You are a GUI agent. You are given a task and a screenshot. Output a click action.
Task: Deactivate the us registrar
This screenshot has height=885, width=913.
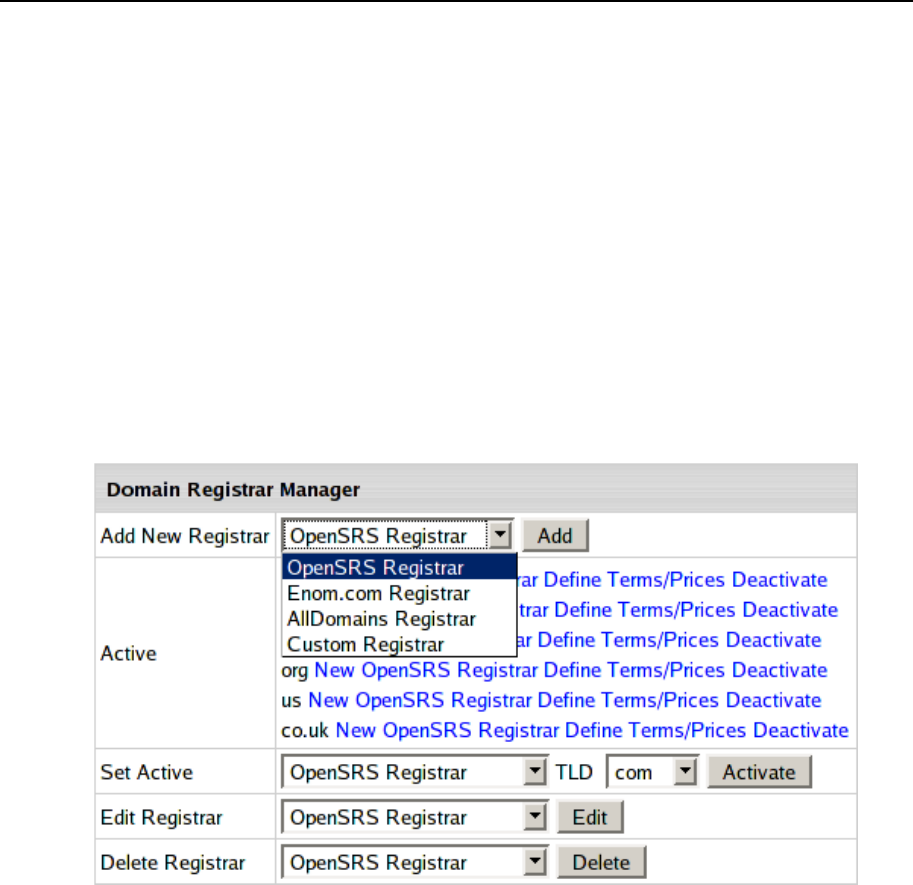(774, 700)
